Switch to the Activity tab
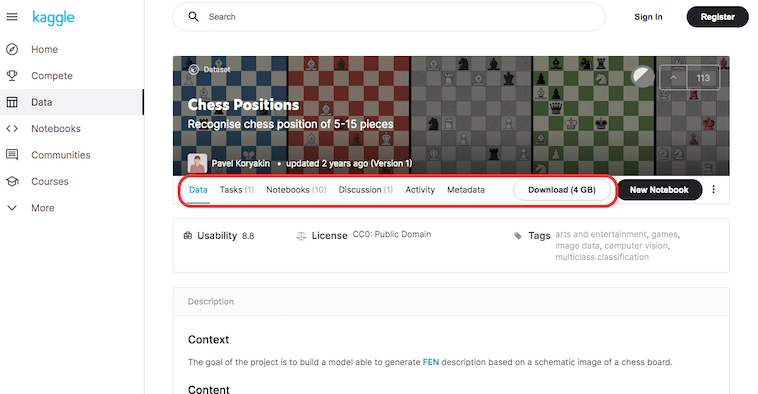 pyautogui.click(x=420, y=190)
